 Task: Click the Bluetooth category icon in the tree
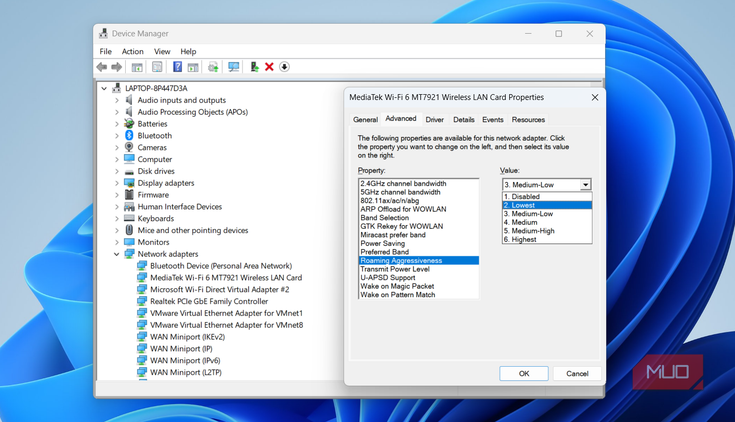point(129,136)
